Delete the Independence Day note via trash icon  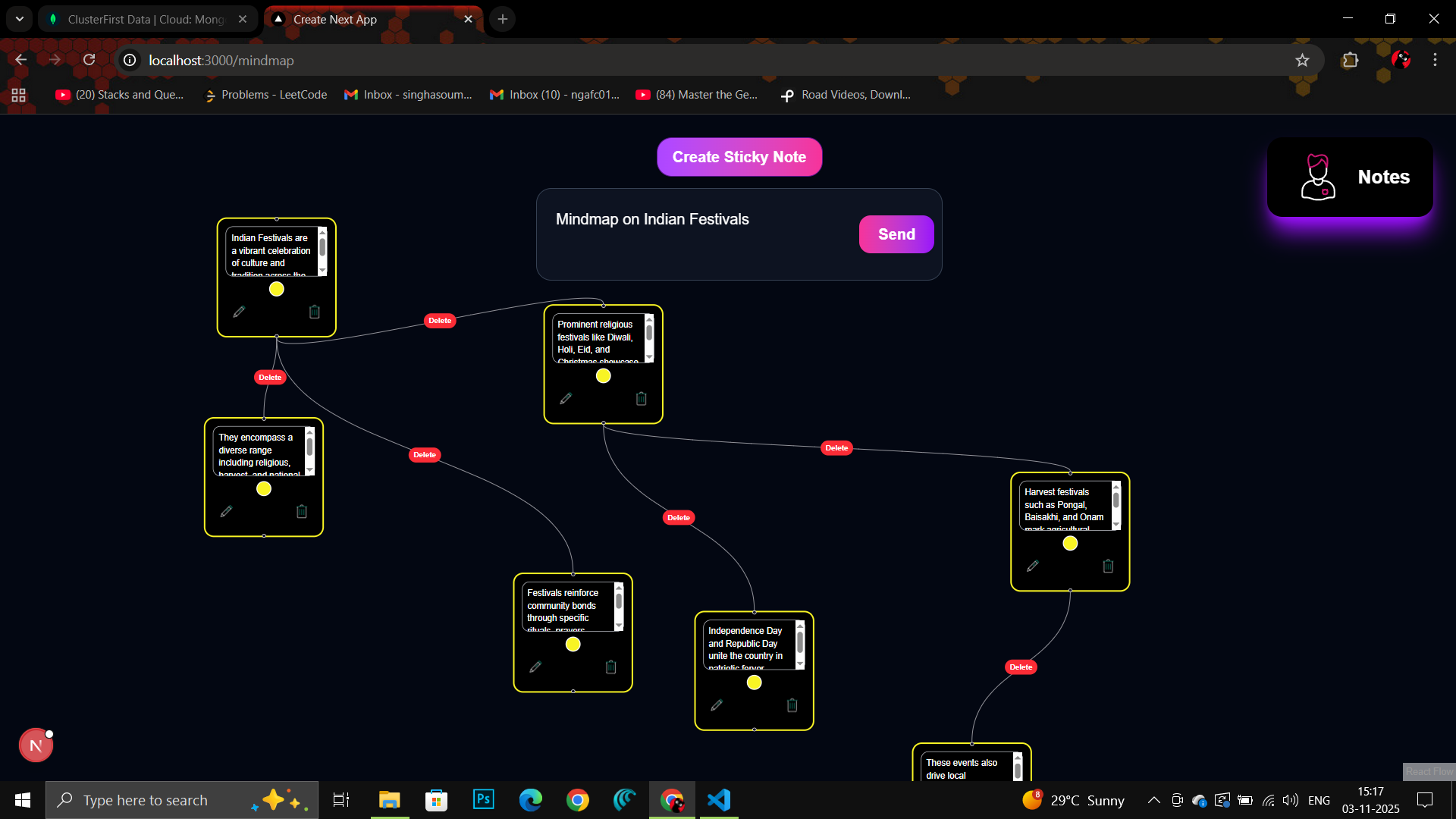[x=792, y=705]
